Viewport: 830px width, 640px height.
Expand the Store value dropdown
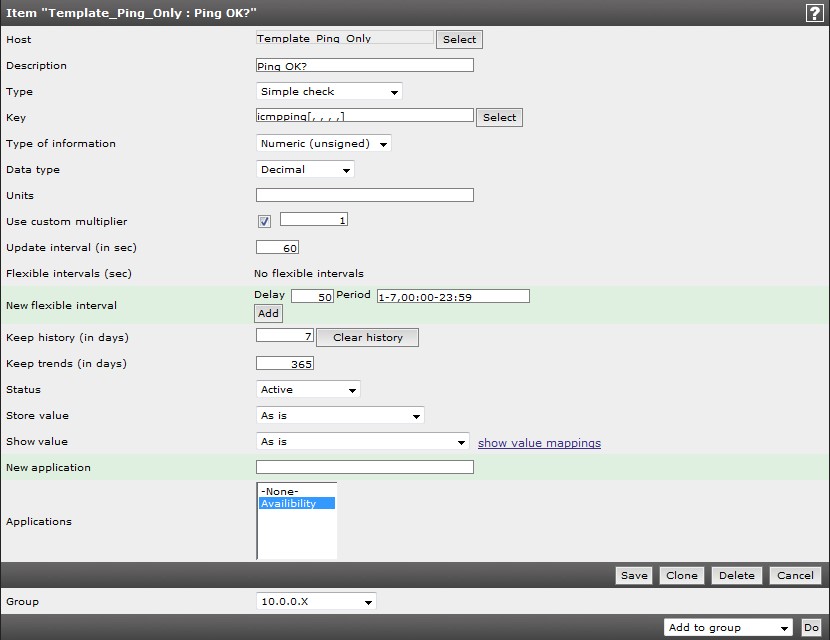coord(340,416)
